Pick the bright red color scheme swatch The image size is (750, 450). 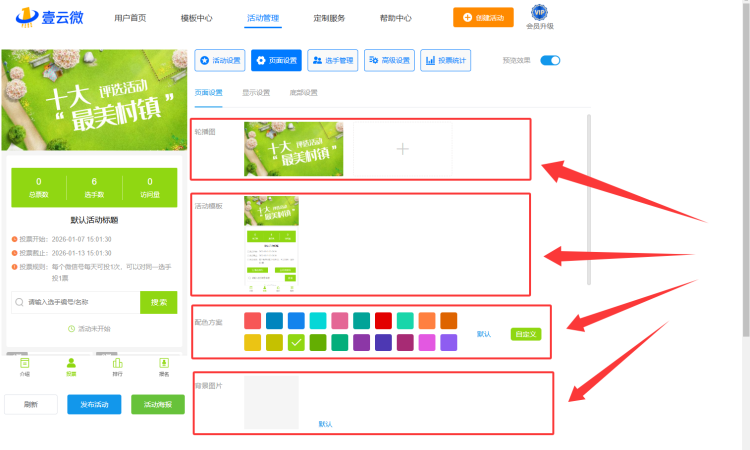point(383,321)
